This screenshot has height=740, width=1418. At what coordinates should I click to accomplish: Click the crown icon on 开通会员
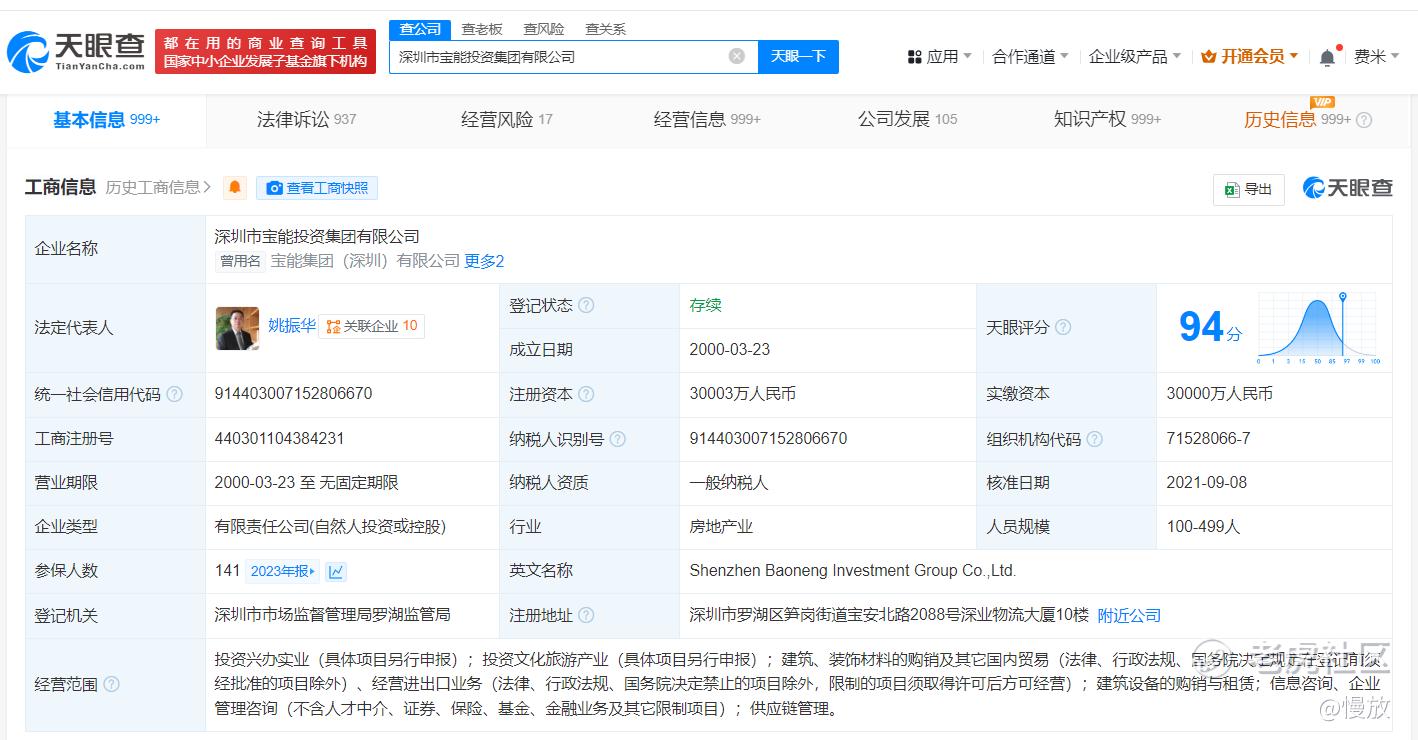(x=1208, y=57)
